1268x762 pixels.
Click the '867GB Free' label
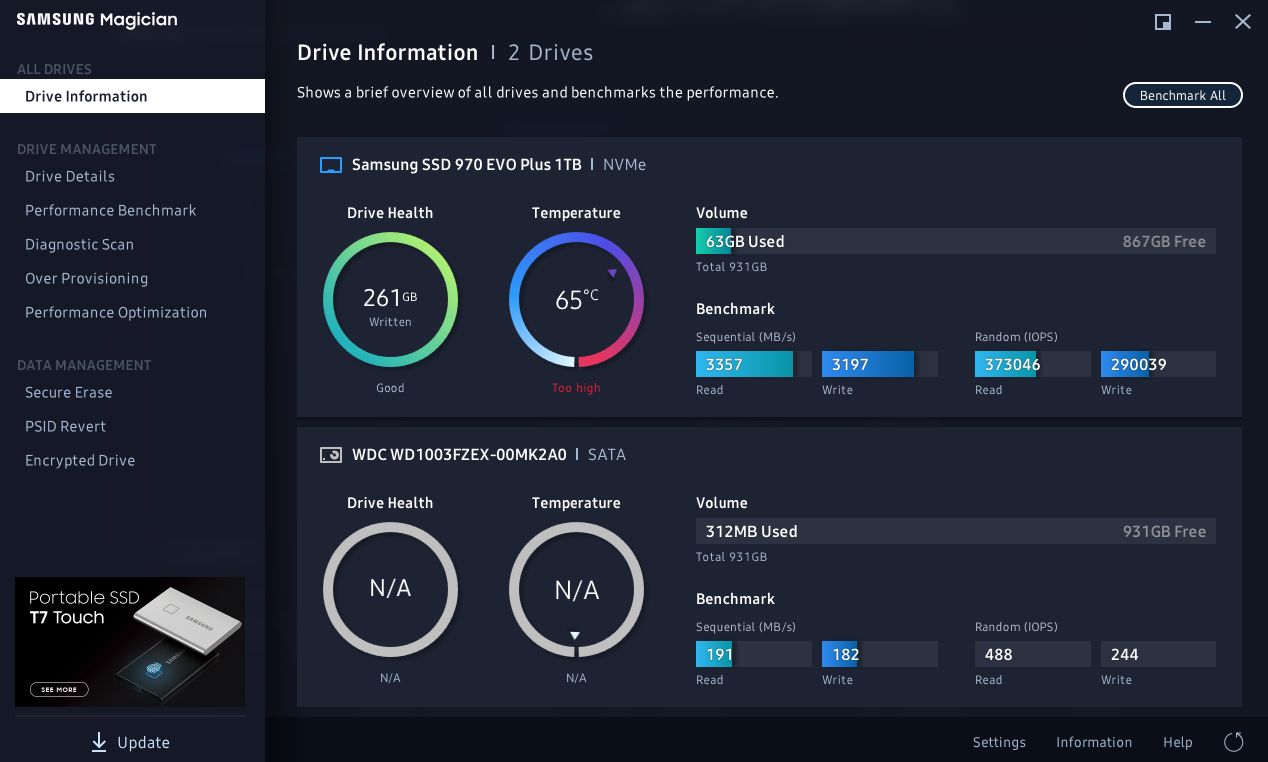[1164, 241]
